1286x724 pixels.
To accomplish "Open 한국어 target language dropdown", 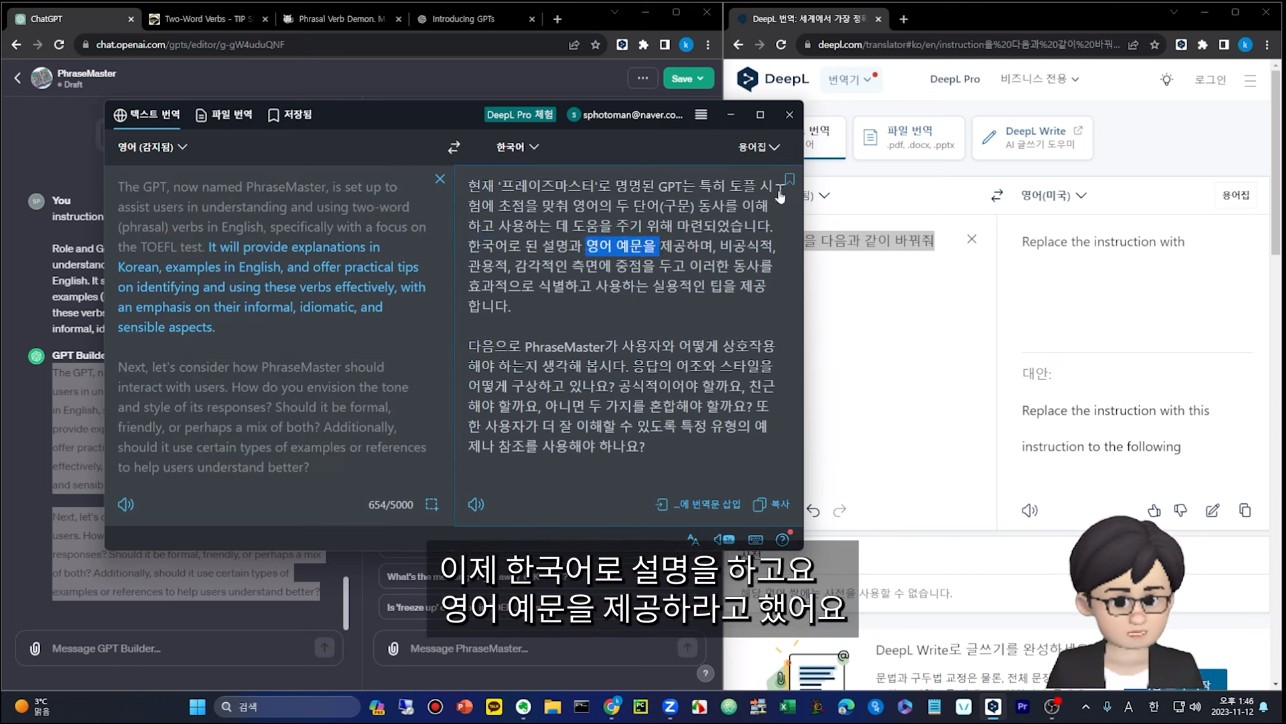I will click(x=518, y=147).
